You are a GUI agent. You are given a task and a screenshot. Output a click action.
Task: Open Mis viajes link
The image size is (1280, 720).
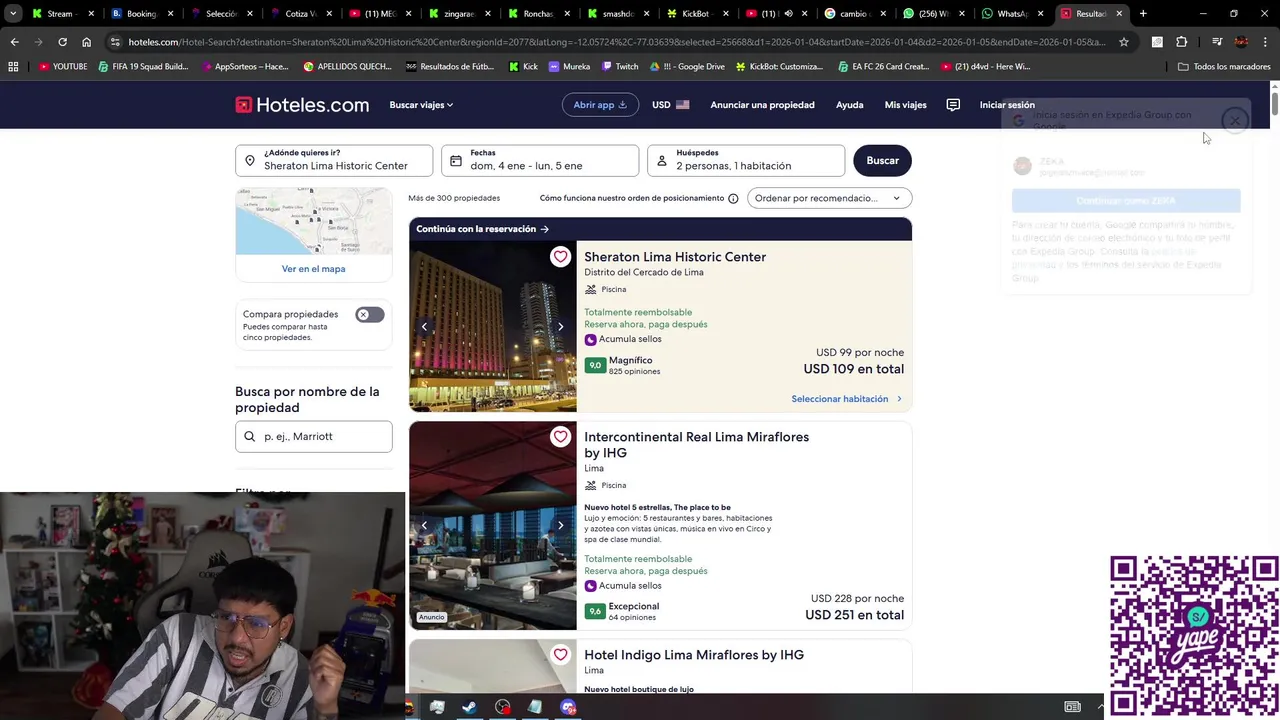tap(905, 105)
